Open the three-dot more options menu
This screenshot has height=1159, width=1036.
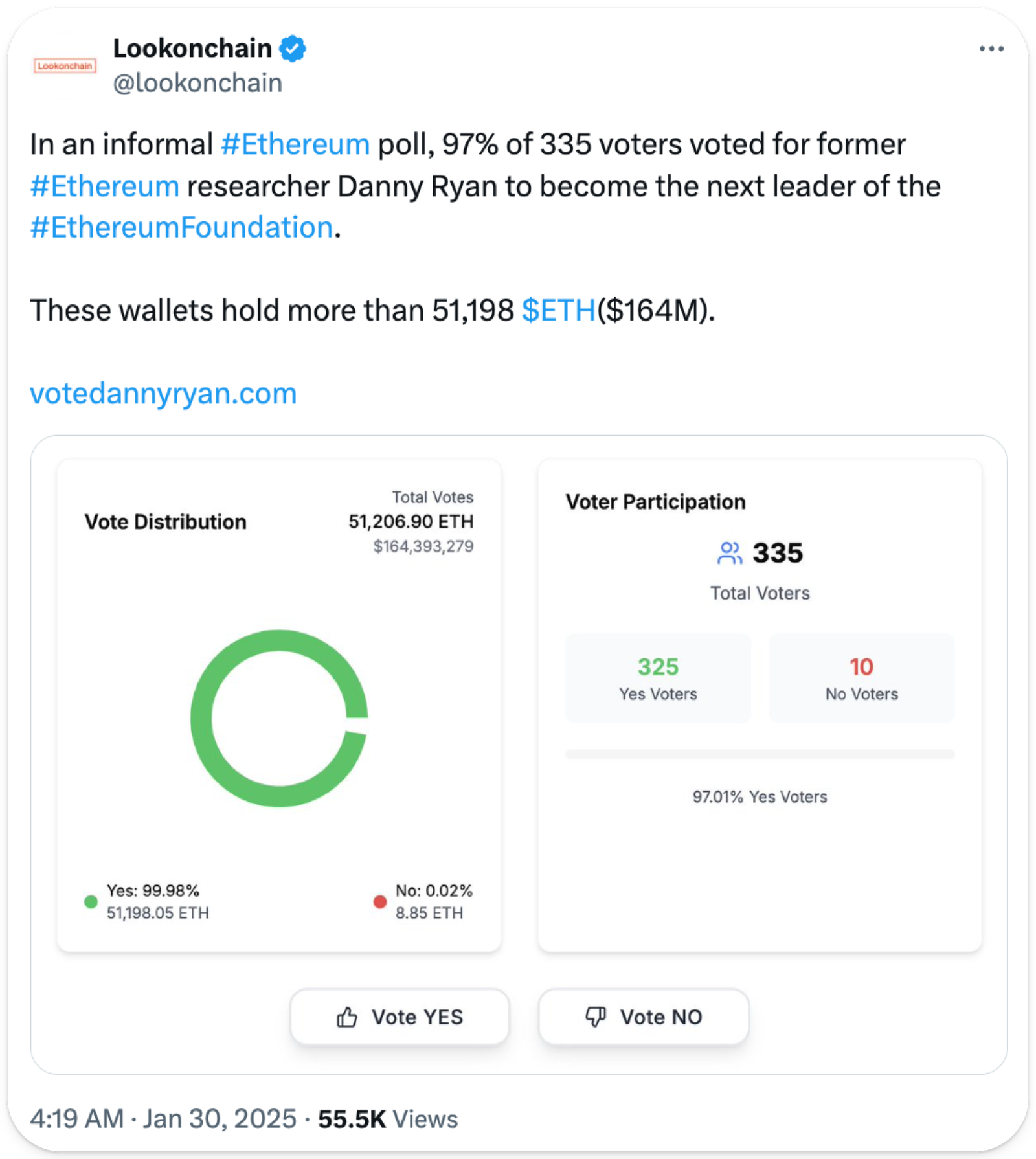991,49
